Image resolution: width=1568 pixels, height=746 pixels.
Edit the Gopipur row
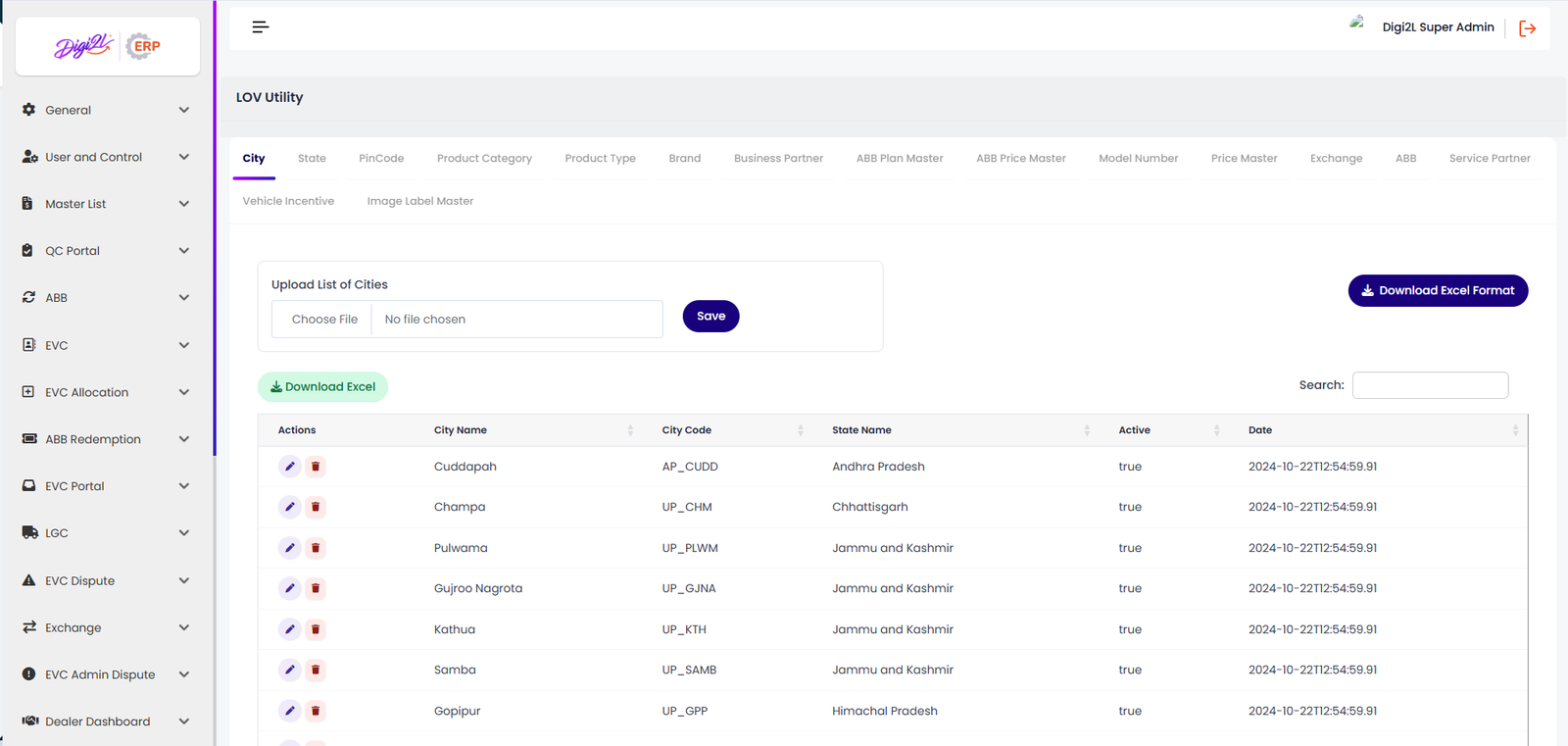click(x=289, y=711)
